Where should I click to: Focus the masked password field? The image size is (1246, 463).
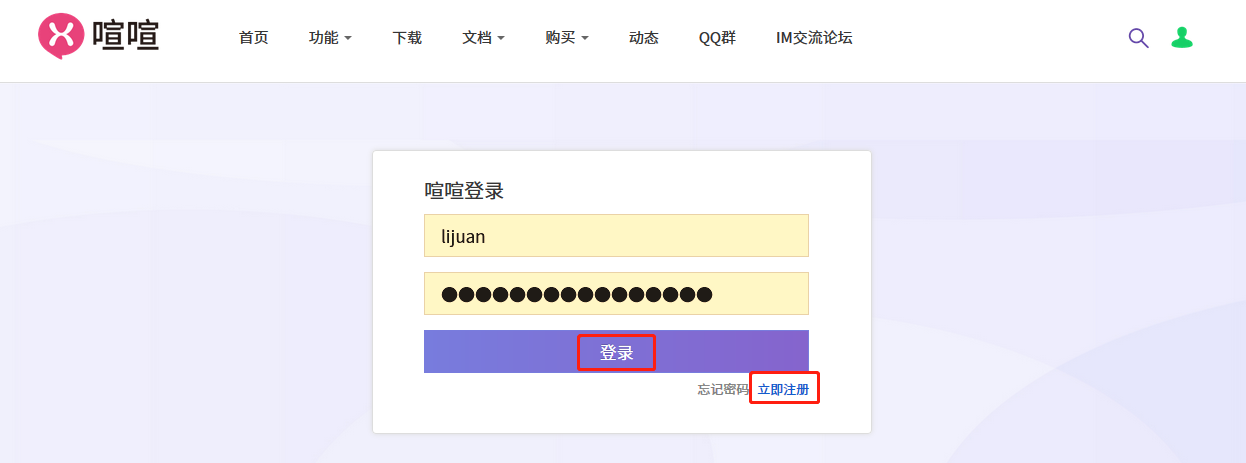pos(616,294)
